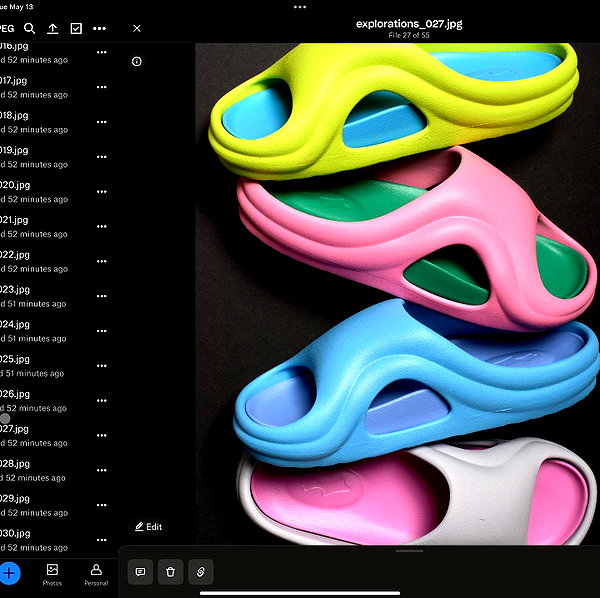Select file 022.jpg in list

coord(57,261)
